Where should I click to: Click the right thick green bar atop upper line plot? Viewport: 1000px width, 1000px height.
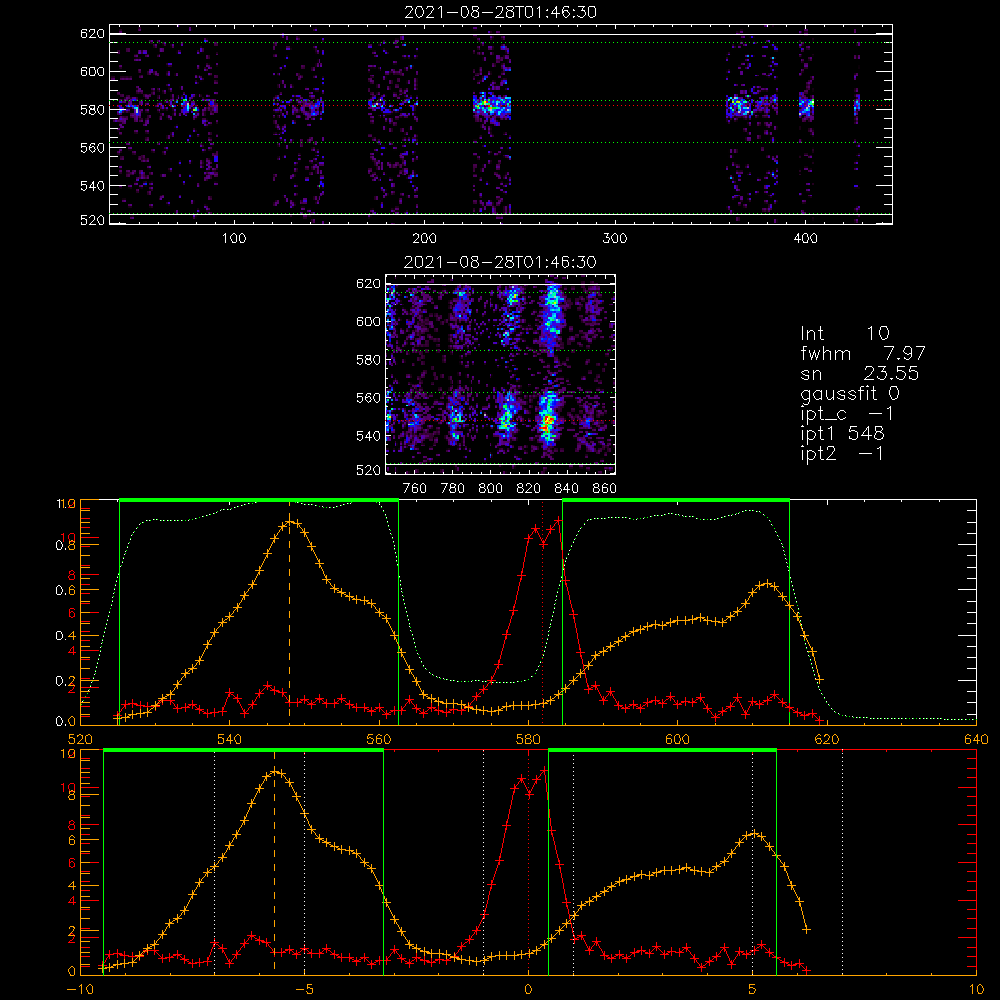[676, 501]
